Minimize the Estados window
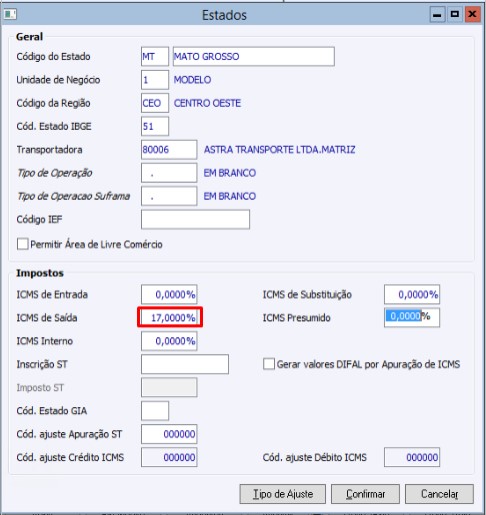The image size is (486, 515). tap(437, 15)
